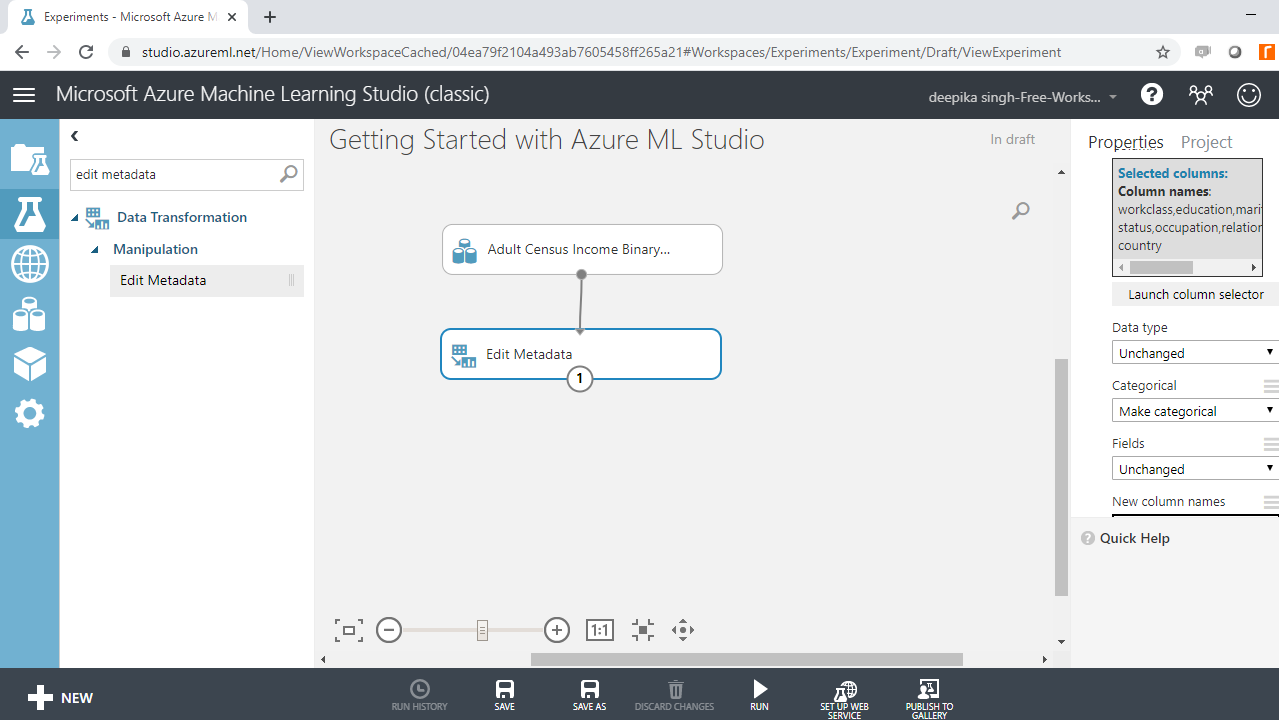This screenshot has width=1279, height=720.
Task: Save the experiment
Action: tap(505, 696)
